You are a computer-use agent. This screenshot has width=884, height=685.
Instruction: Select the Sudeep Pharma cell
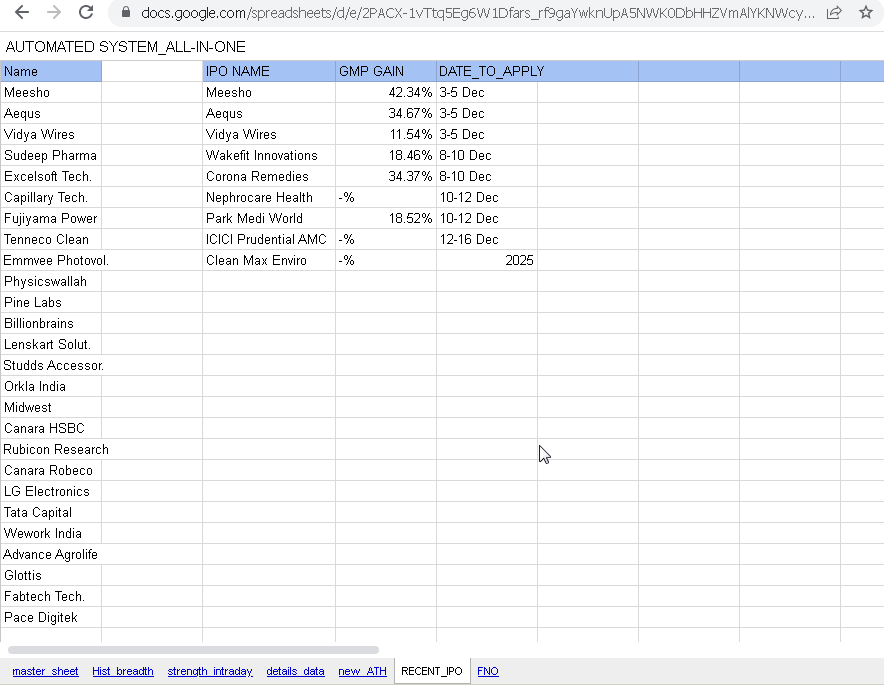click(x=51, y=156)
